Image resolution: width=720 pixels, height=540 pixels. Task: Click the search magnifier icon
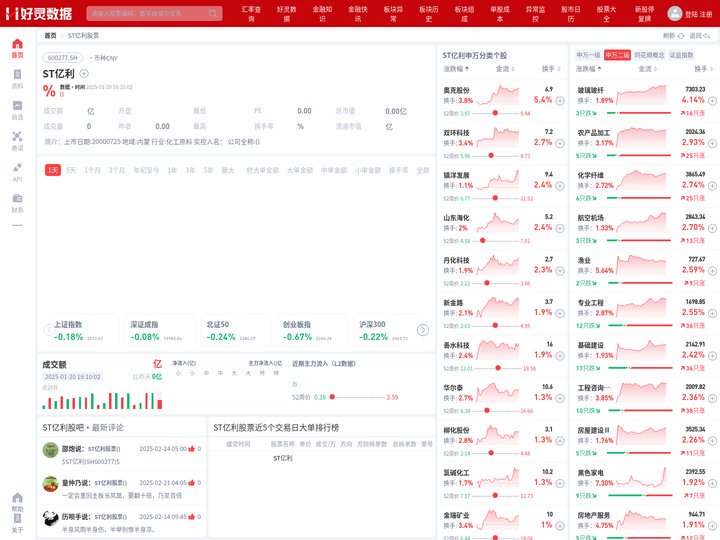(213, 13)
